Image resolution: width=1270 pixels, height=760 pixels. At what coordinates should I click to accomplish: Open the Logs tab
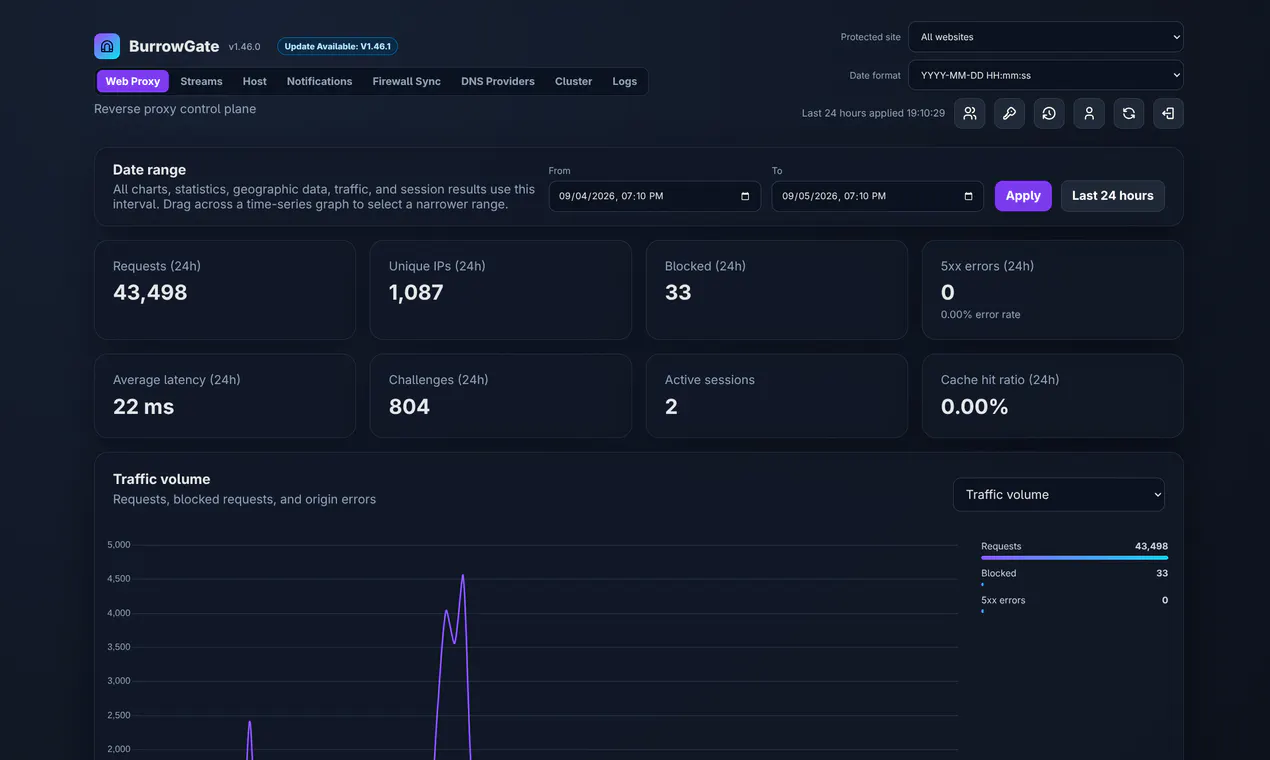tap(625, 81)
